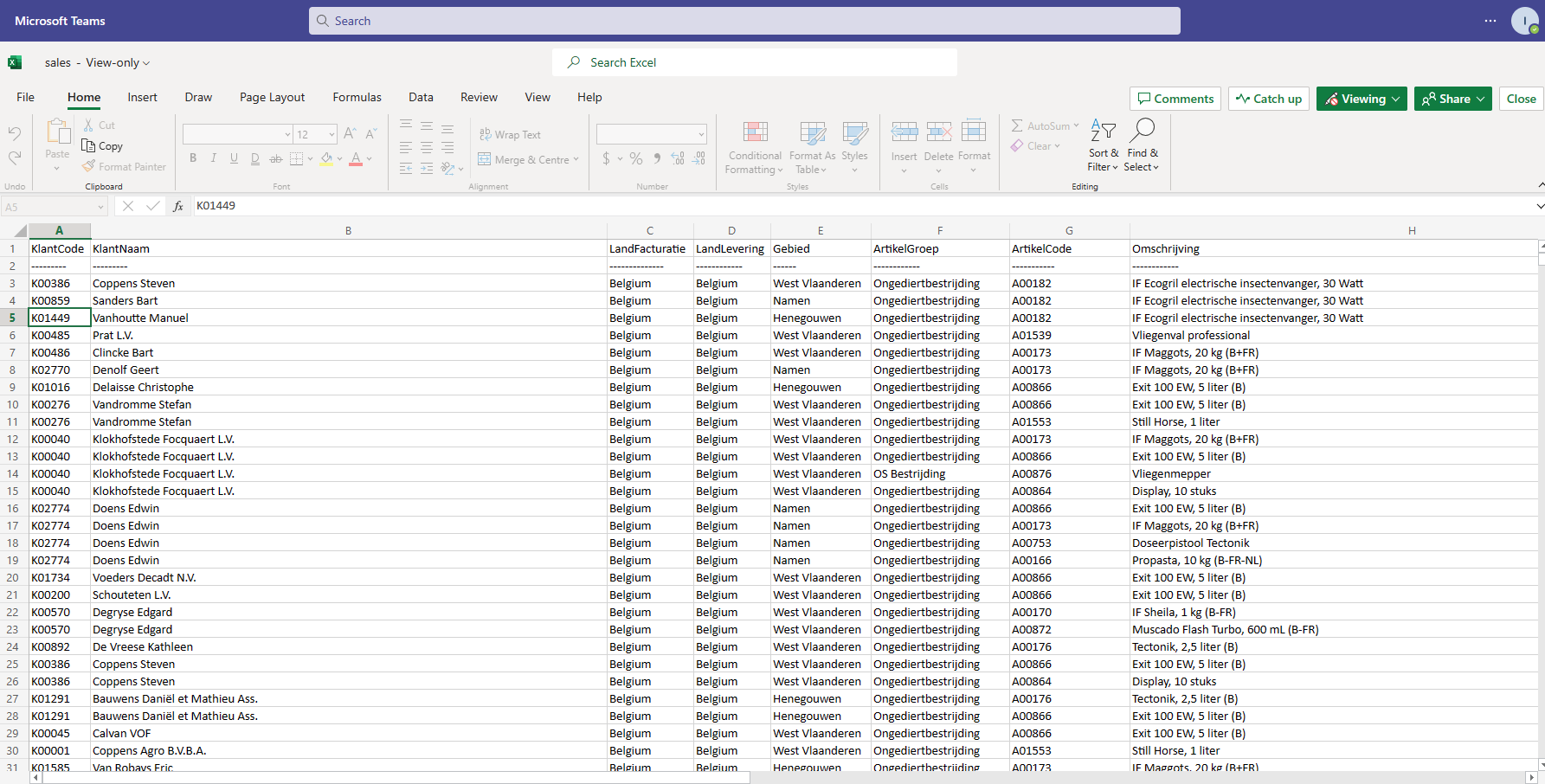The image size is (1545, 784).
Task: Open the cell Styles gallery icon
Action: point(854,132)
